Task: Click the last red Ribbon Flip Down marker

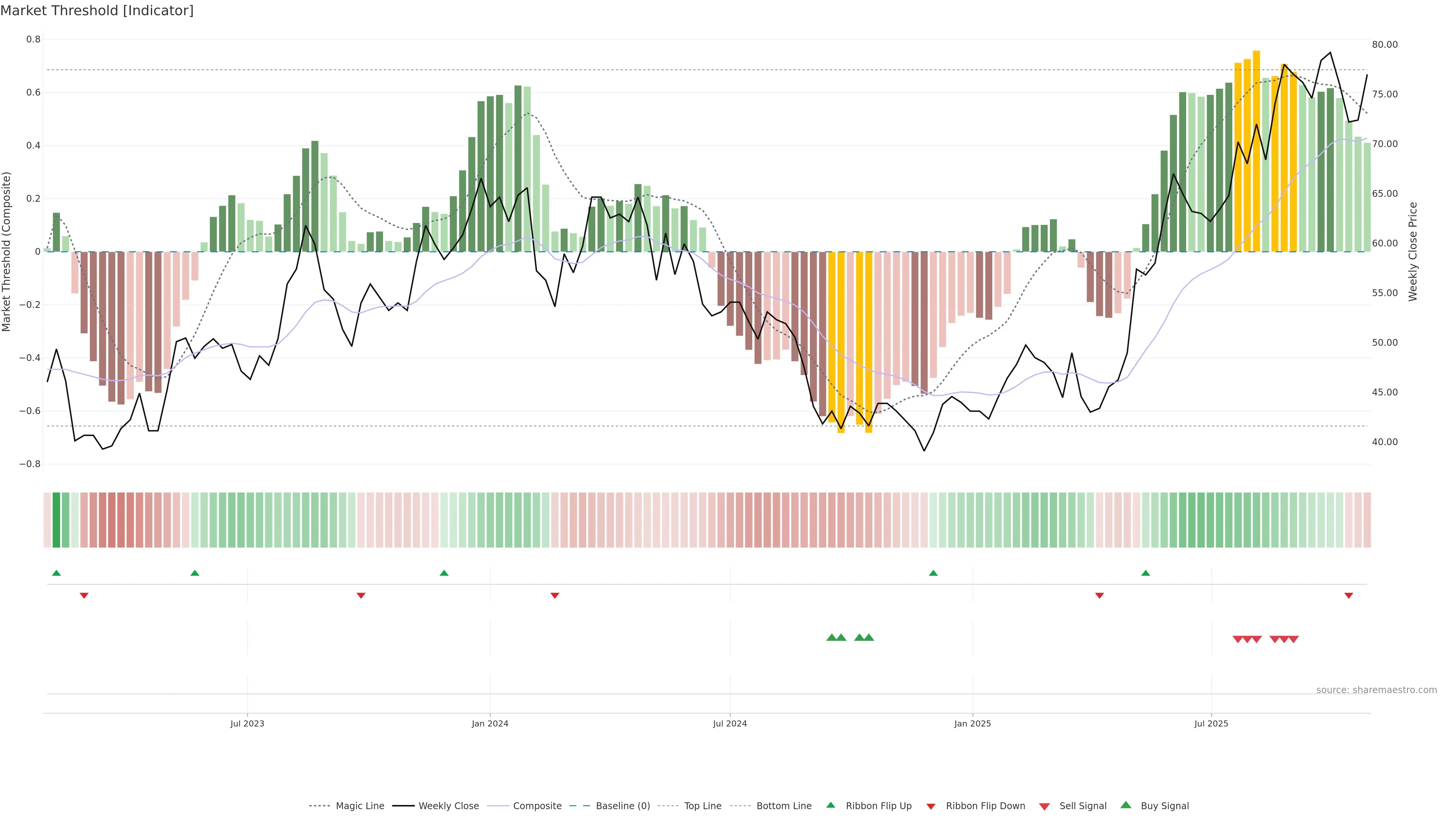Action: pyautogui.click(x=1349, y=595)
